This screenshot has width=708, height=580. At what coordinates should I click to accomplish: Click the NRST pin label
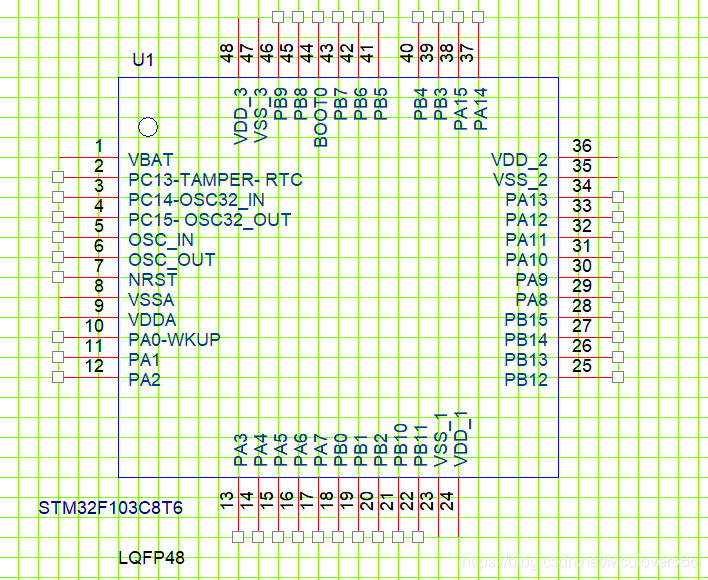point(153,280)
